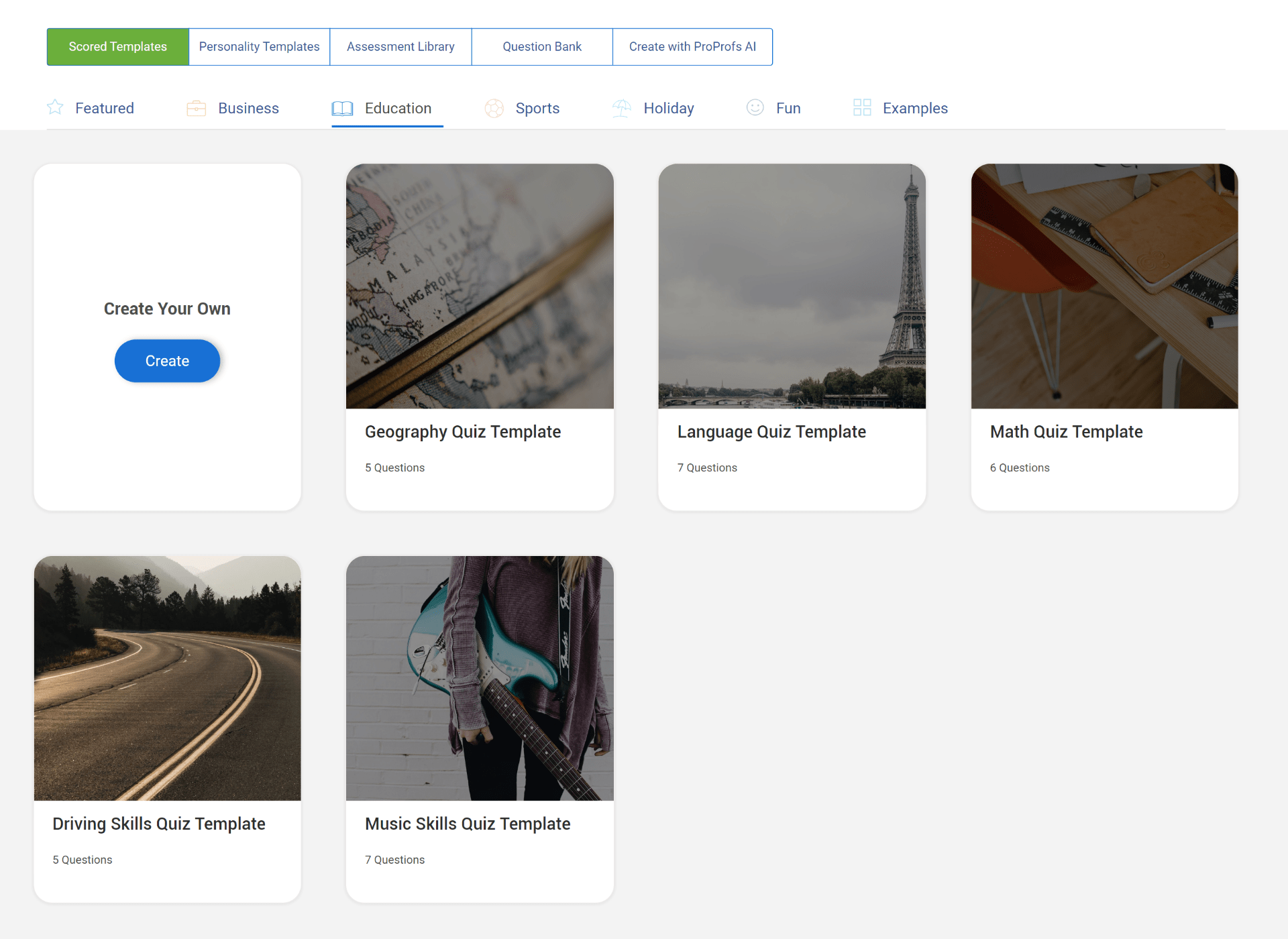Click the Fun smiley face icon
Screen dimensions: 1288x939
[x=755, y=107]
